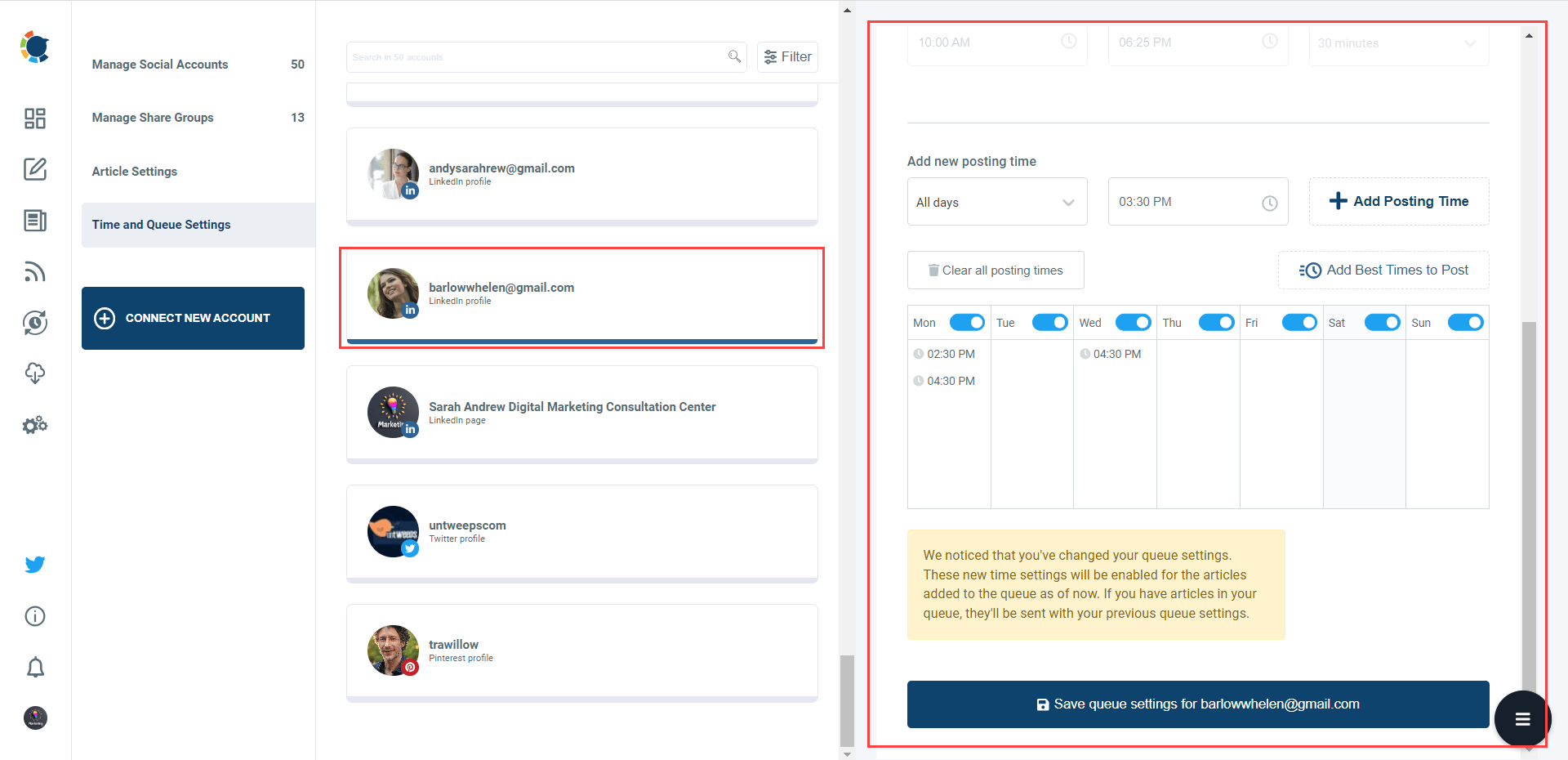
Task: Turn off the Thursday toggle
Action: point(1216,322)
